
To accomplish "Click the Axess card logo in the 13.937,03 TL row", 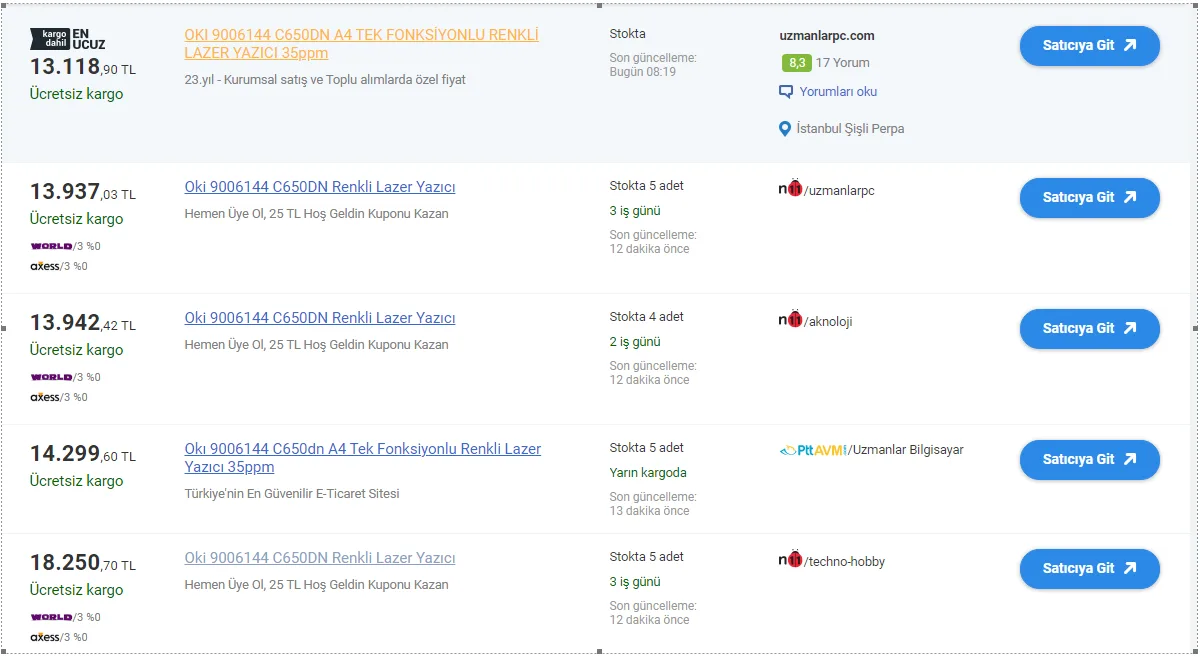I will pos(45,266).
